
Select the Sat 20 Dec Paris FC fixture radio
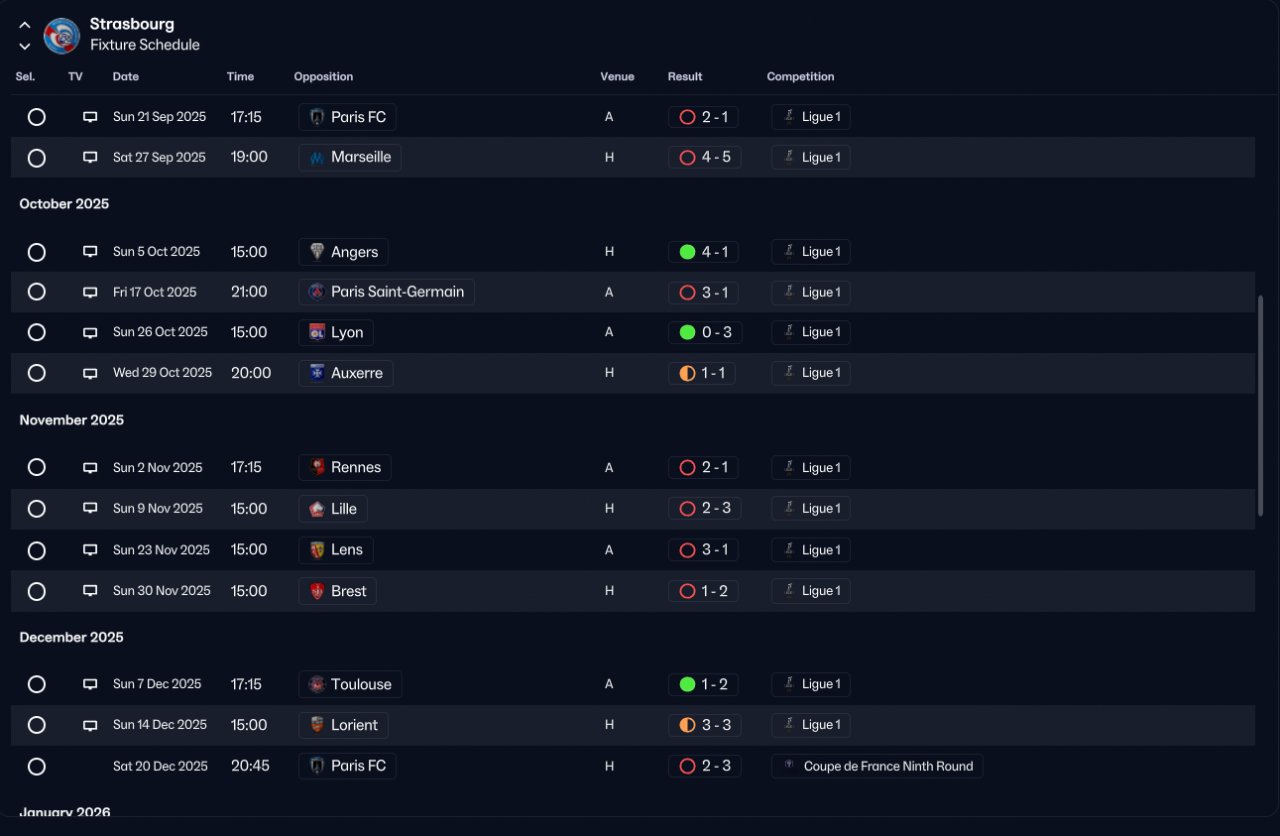(x=37, y=767)
